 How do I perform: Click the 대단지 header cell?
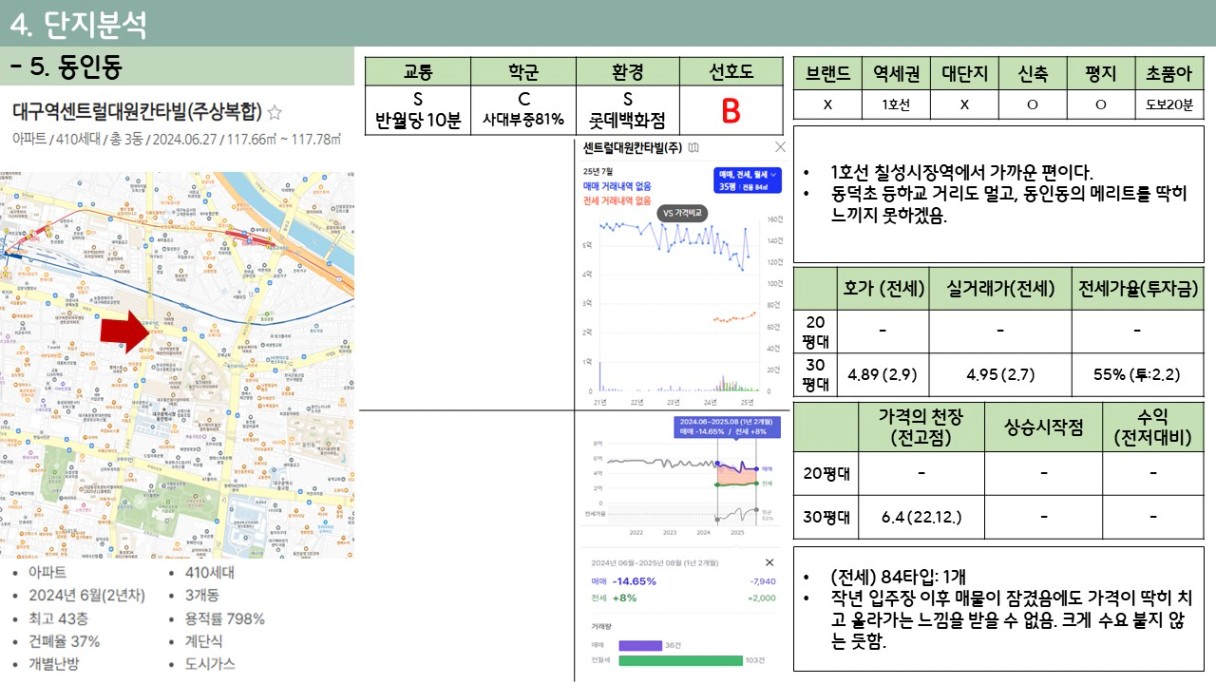(964, 73)
